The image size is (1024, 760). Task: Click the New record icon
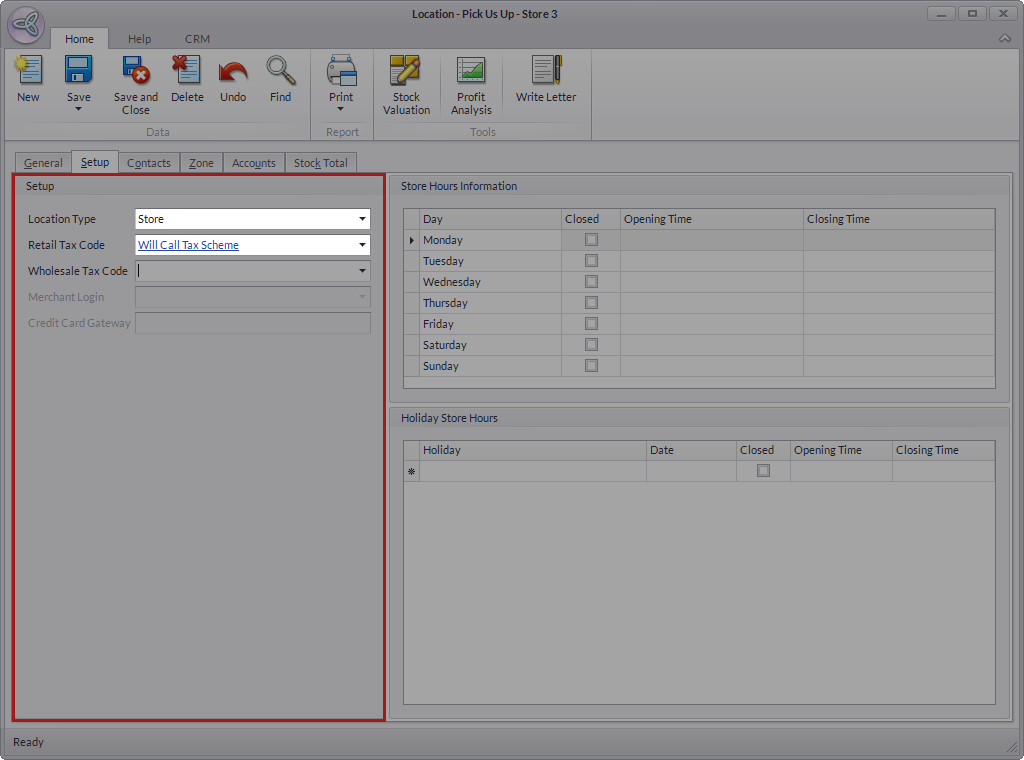click(28, 71)
